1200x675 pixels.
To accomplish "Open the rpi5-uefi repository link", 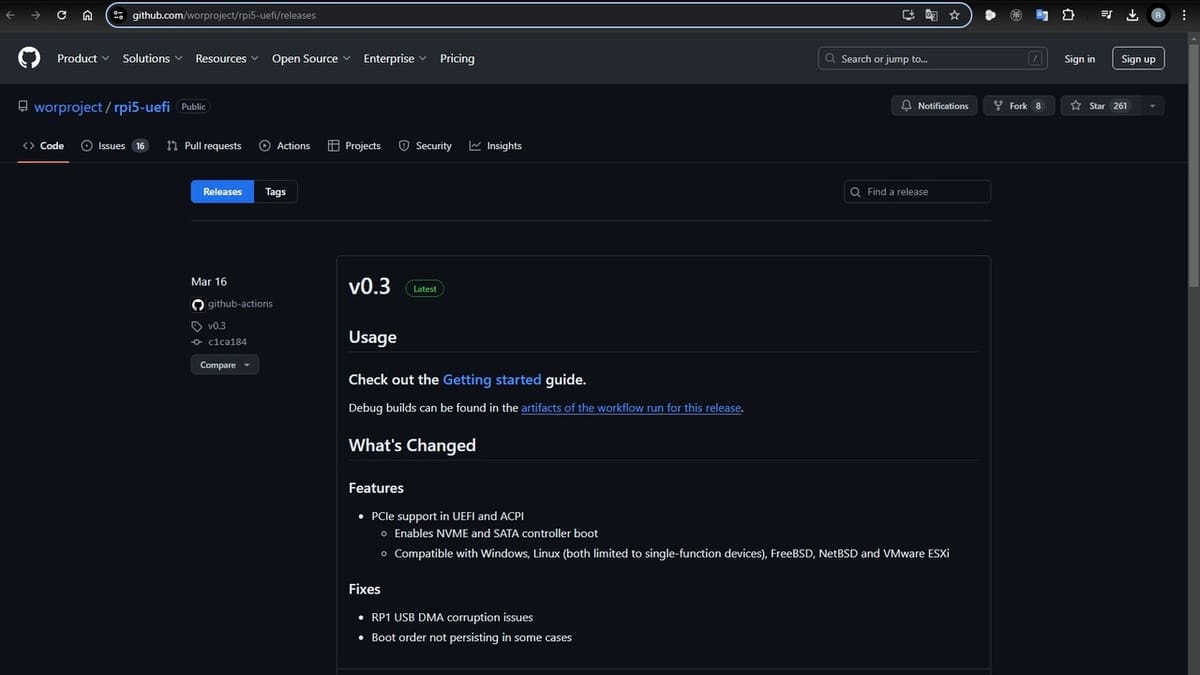I will pyautogui.click(x=142, y=106).
